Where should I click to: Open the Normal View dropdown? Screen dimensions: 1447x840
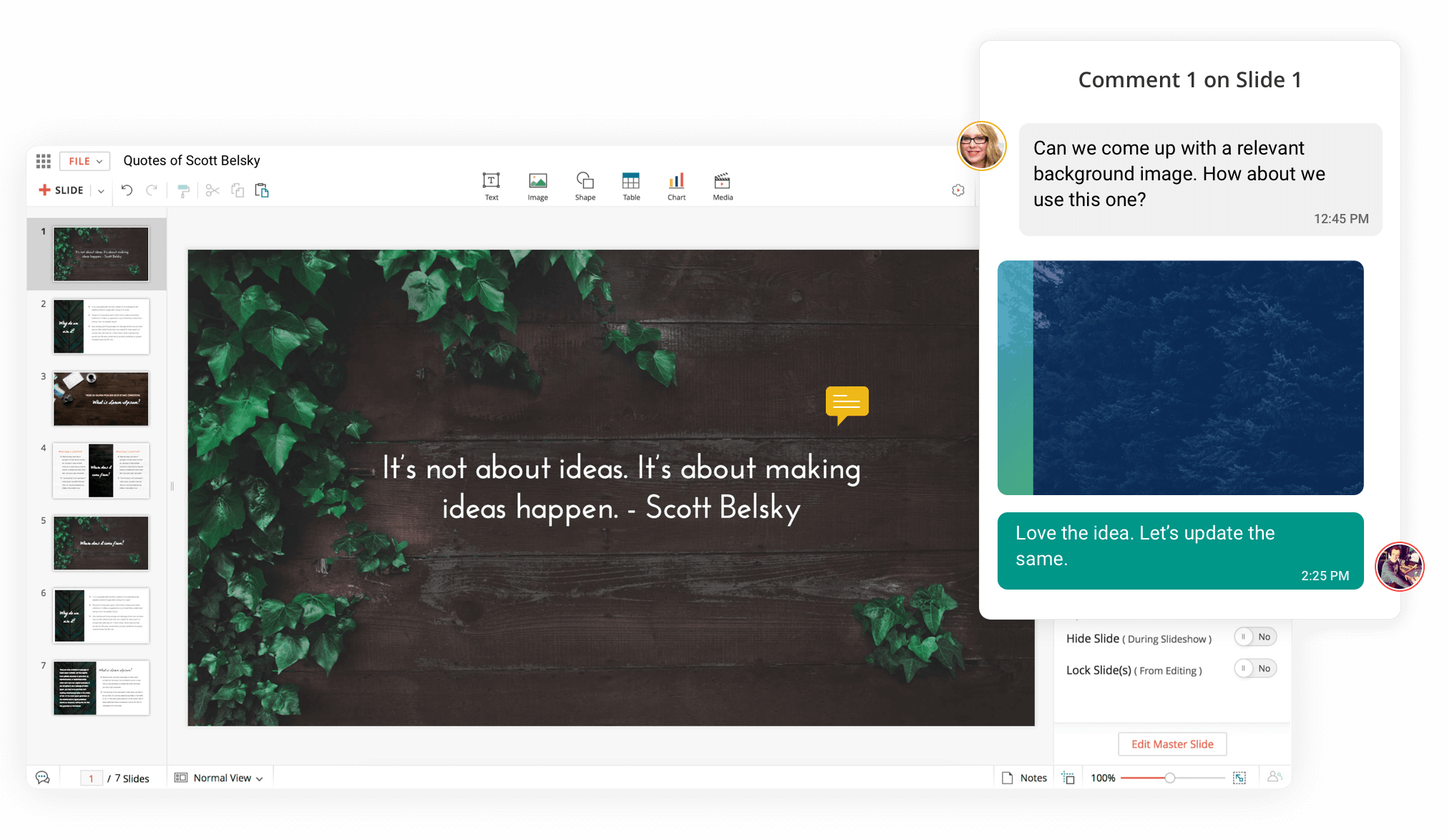[x=220, y=777]
